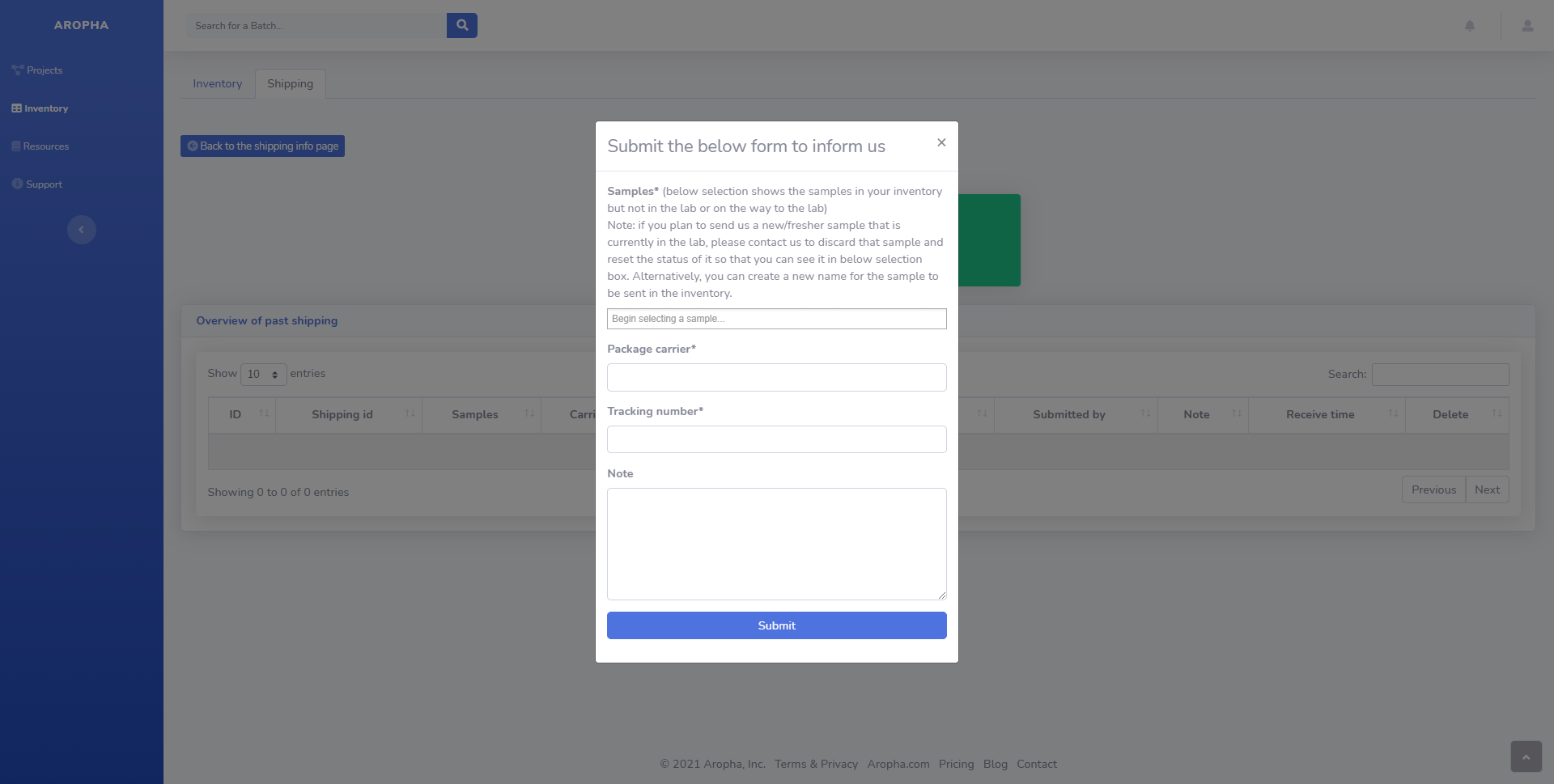The width and height of the screenshot is (1554, 784).
Task: Focus the Tracking number field
Action: 776,439
